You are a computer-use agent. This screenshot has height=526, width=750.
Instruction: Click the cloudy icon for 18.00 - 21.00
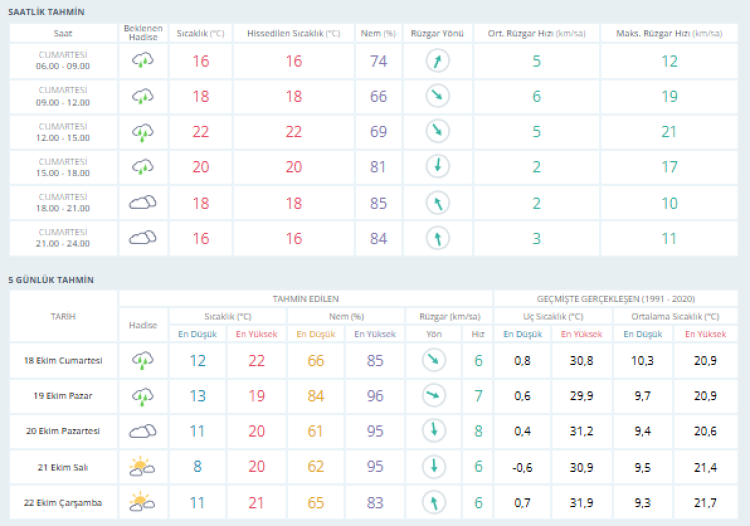[143, 203]
